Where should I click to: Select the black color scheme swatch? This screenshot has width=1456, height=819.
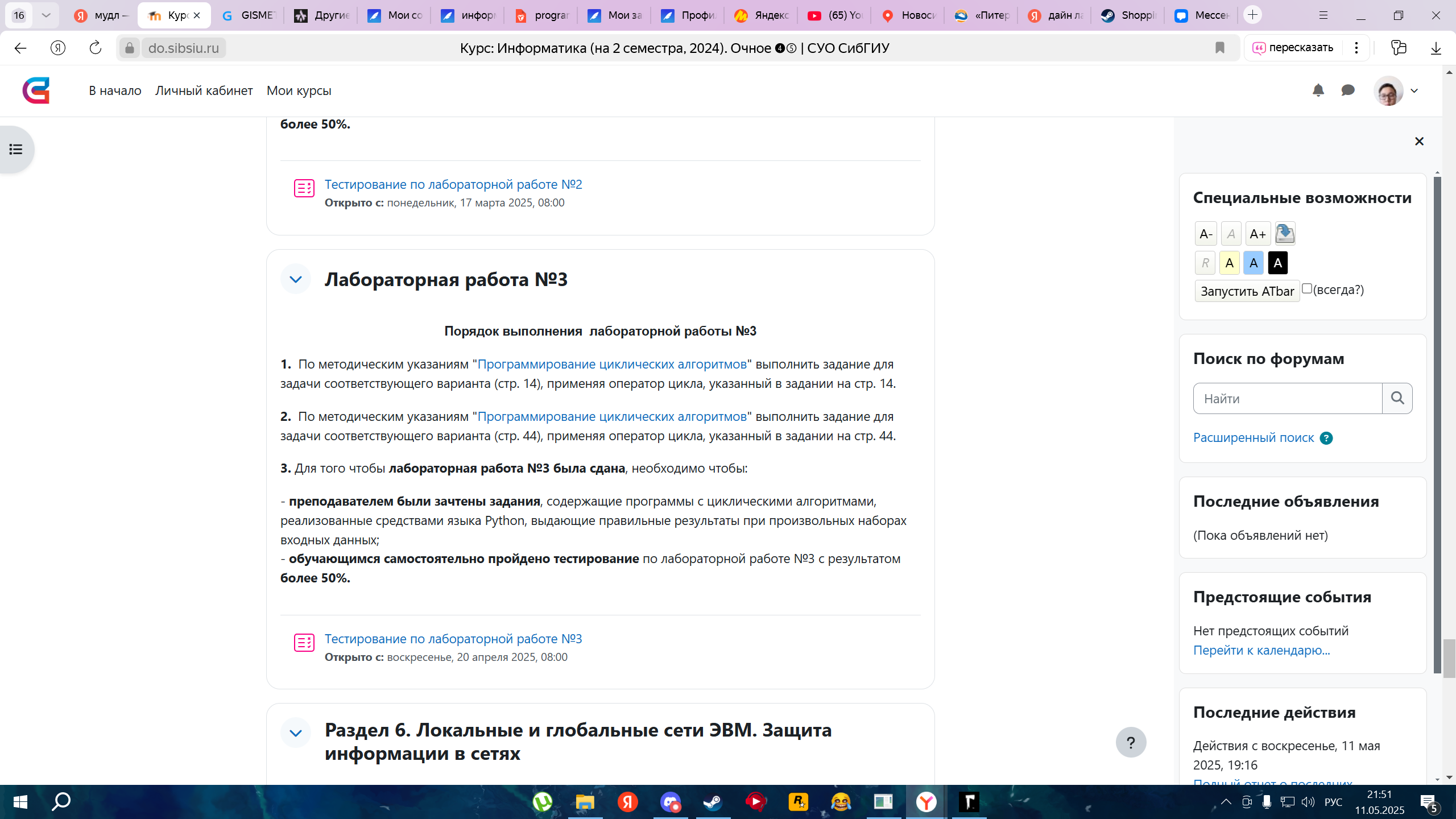[x=1277, y=263]
